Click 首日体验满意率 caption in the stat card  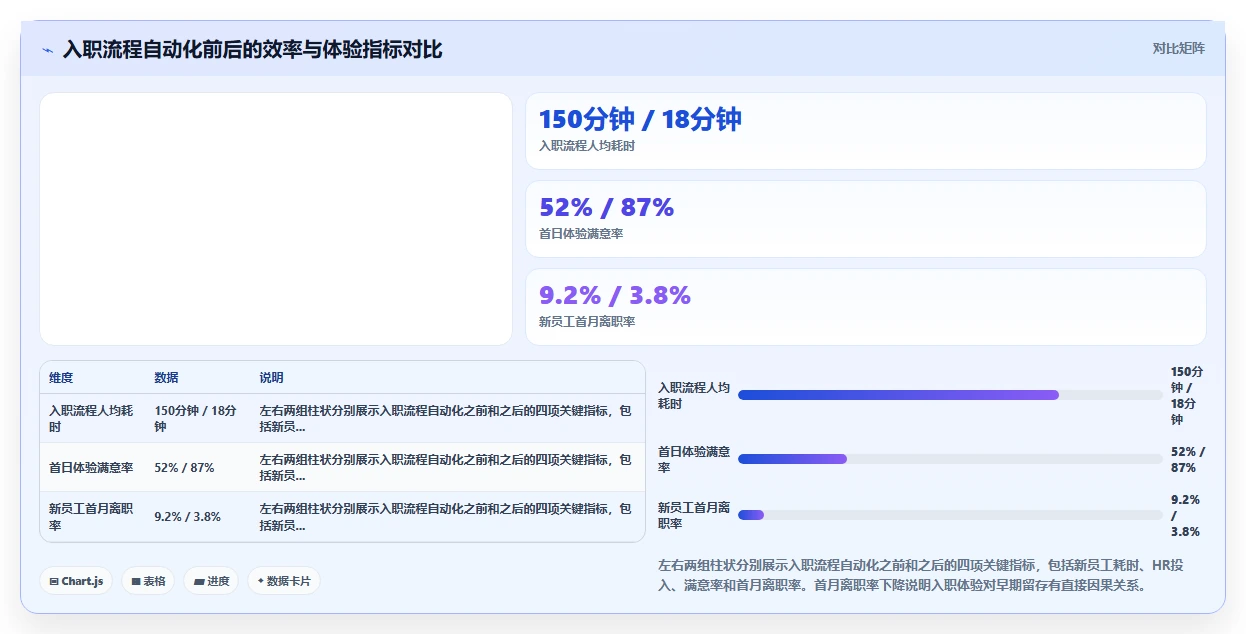pyautogui.click(x=581, y=234)
